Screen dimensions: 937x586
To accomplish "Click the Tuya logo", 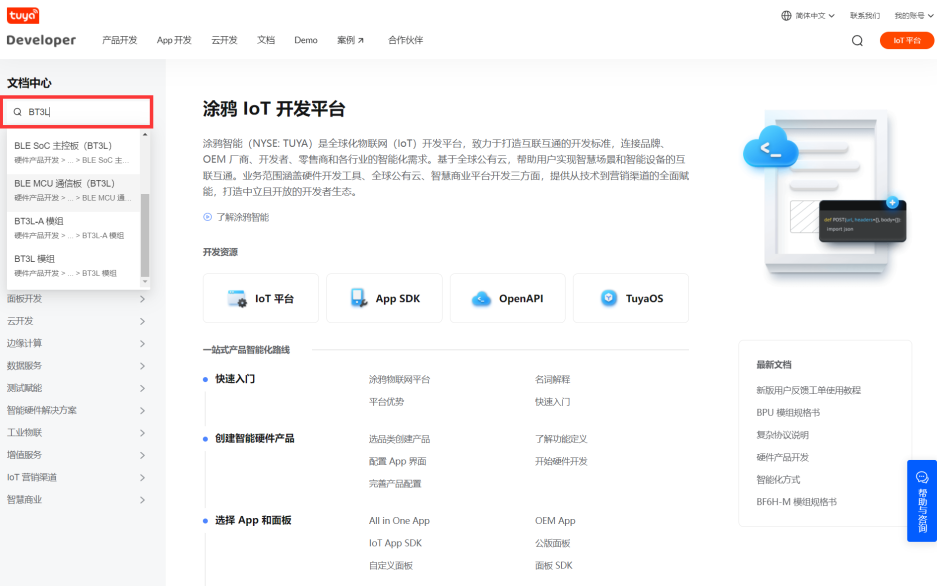I will point(23,16).
